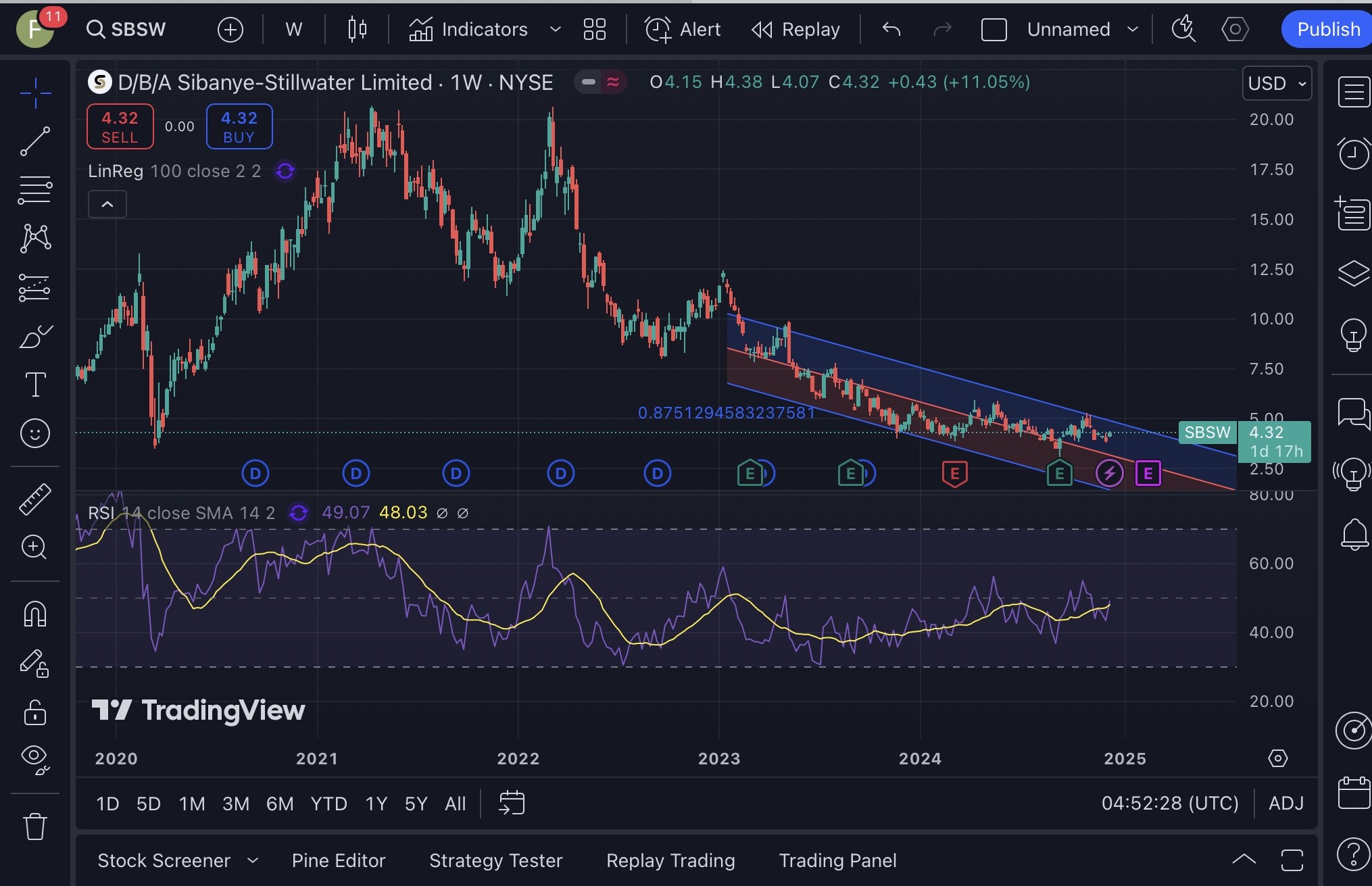
Task: Click the trash icon to remove drawings
Action: 35,826
